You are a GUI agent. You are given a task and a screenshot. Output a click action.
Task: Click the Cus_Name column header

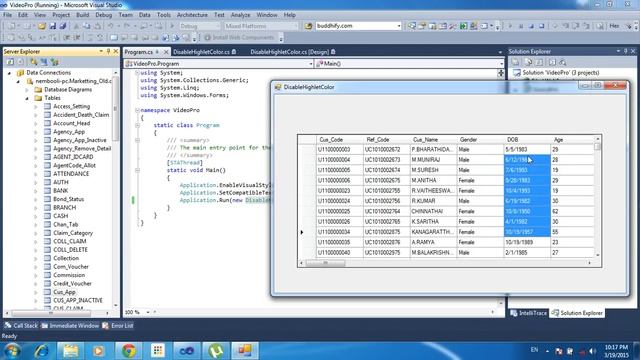[x=433, y=140]
